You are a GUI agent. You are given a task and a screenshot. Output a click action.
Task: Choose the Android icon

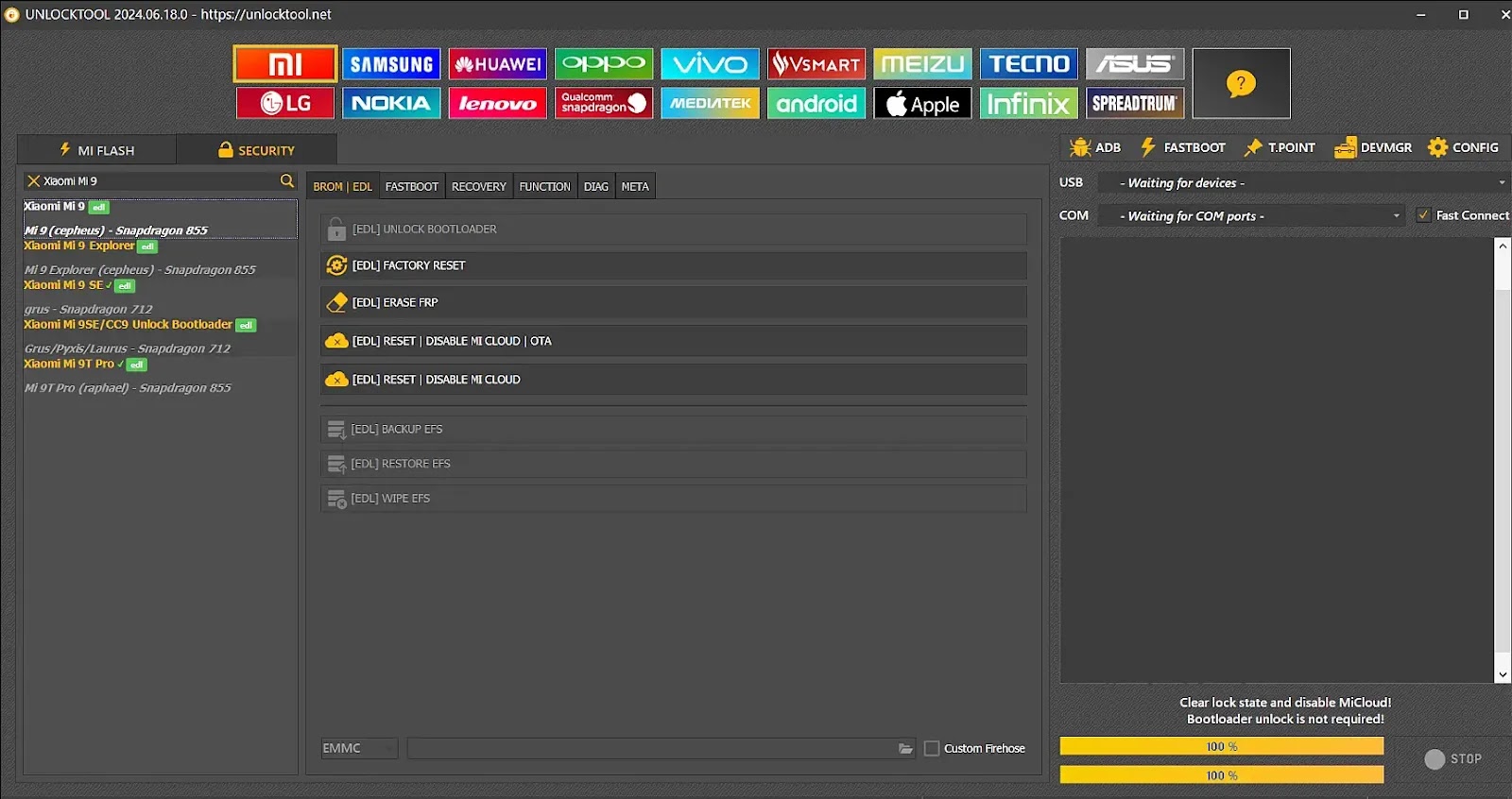(x=816, y=103)
